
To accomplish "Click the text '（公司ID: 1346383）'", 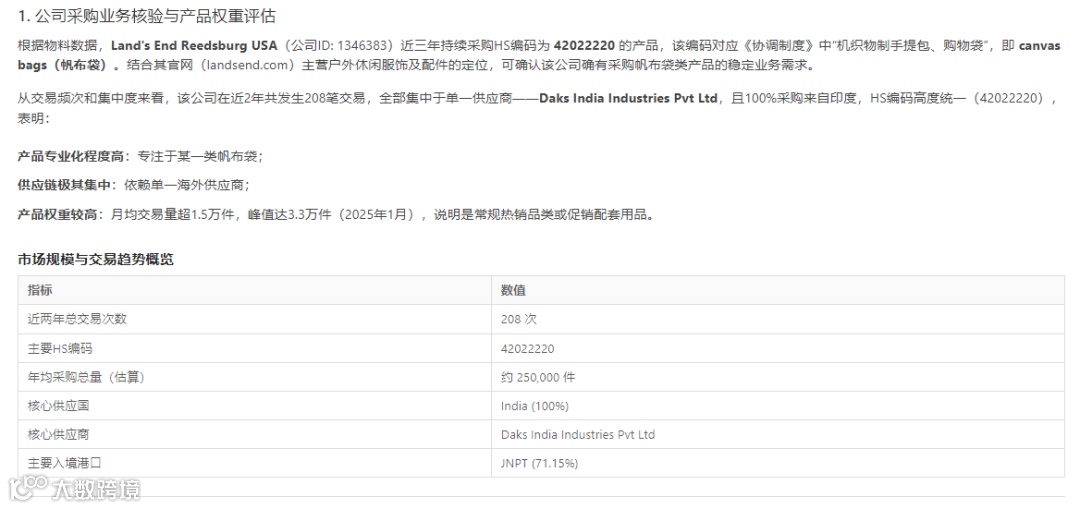I will pos(339,46).
